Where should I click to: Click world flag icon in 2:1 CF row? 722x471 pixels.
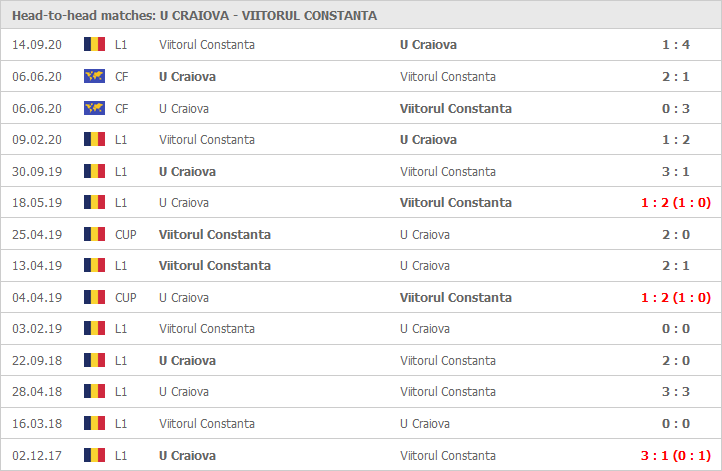click(x=94, y=76)
